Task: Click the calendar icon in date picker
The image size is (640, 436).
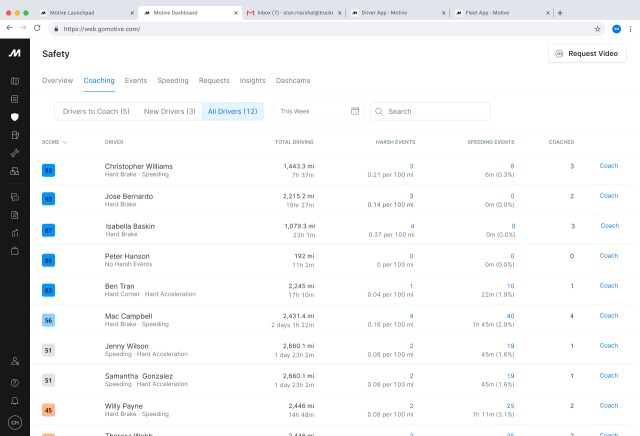Action: coord(355,111)
